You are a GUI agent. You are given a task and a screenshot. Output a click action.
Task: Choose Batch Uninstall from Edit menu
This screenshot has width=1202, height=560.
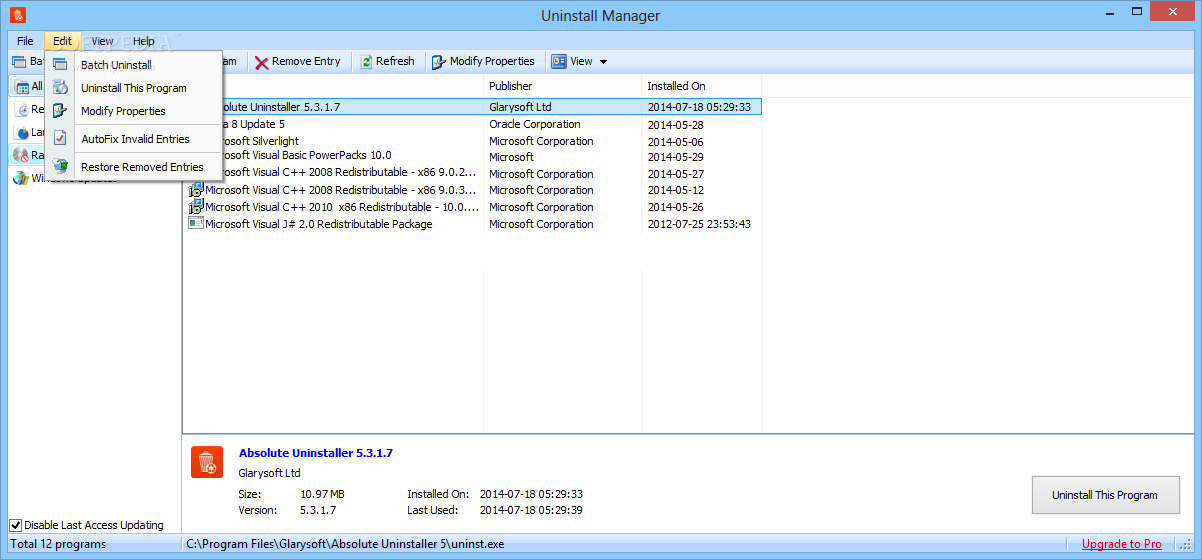pos(134,65)
